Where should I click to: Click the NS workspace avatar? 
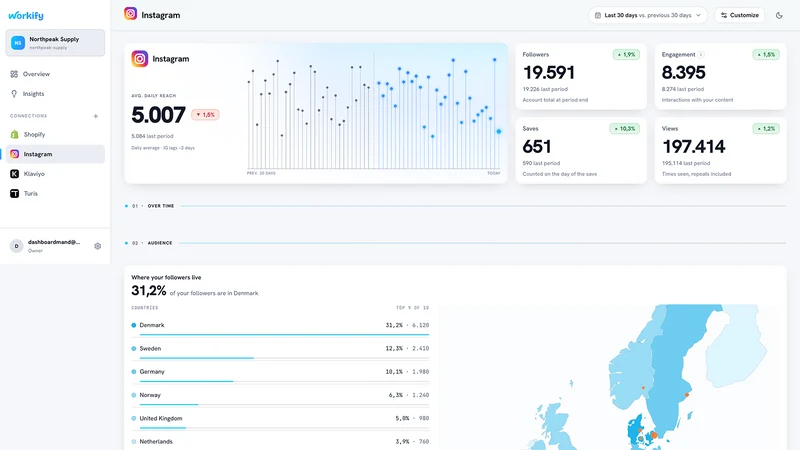[x=18, y=43]
